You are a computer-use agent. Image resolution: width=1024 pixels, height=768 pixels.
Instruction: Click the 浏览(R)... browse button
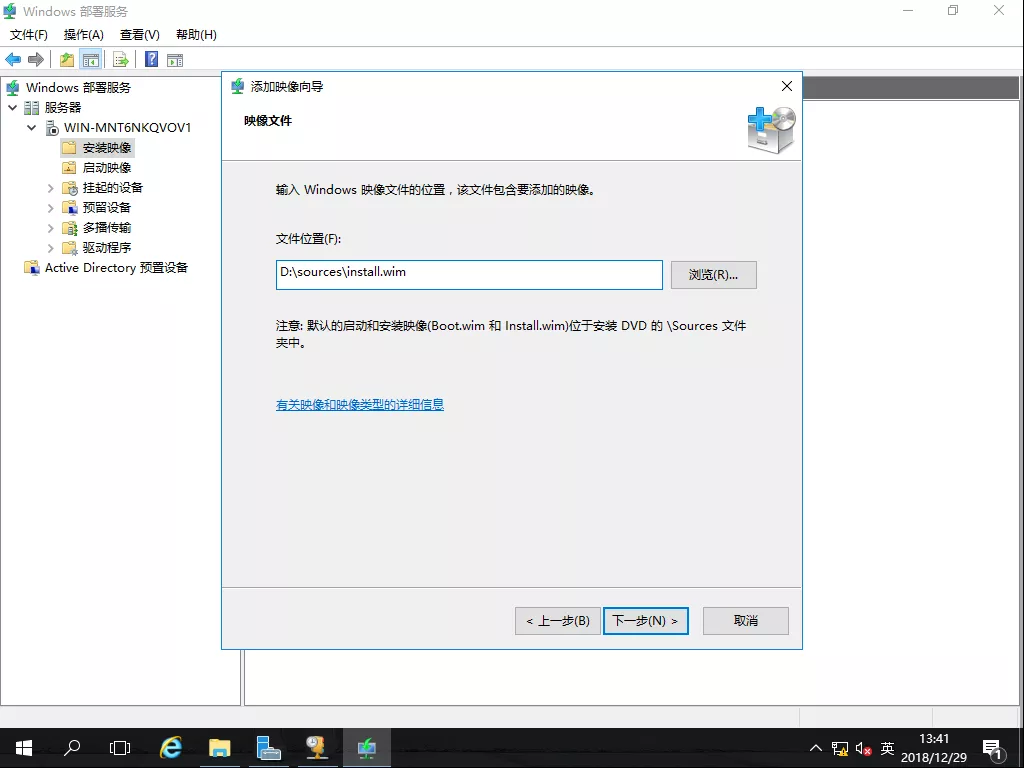point(713,275)
